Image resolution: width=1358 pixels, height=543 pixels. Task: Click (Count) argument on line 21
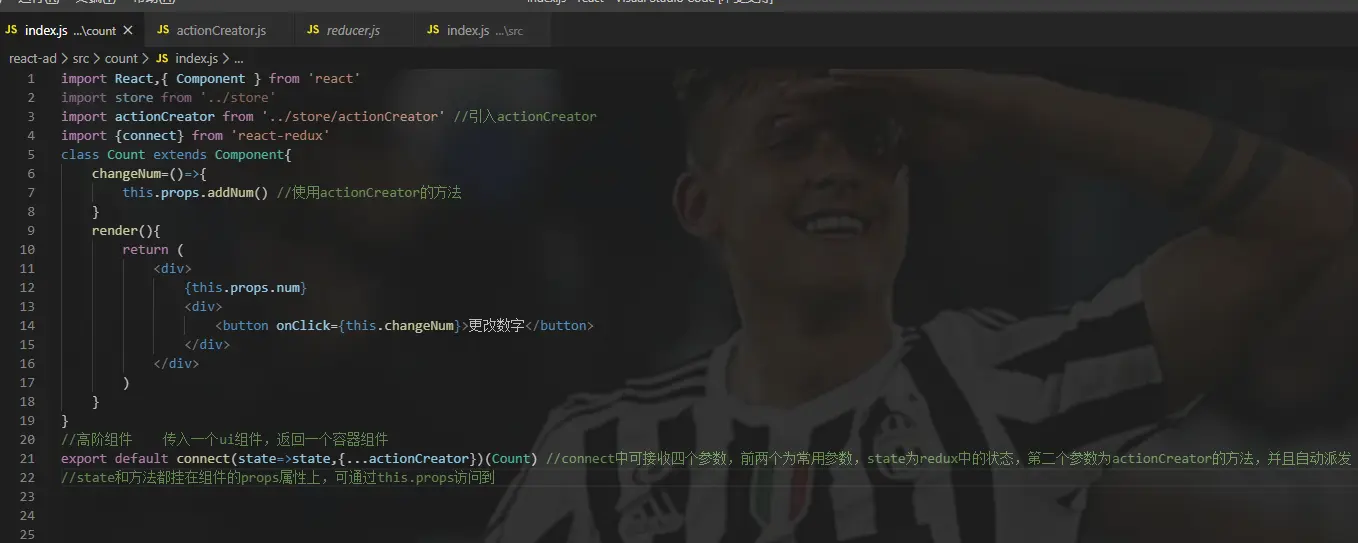[512, 459]
